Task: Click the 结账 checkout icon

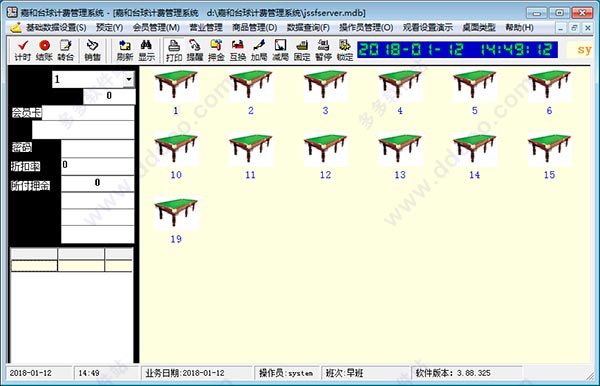Action: pos(44,50)
